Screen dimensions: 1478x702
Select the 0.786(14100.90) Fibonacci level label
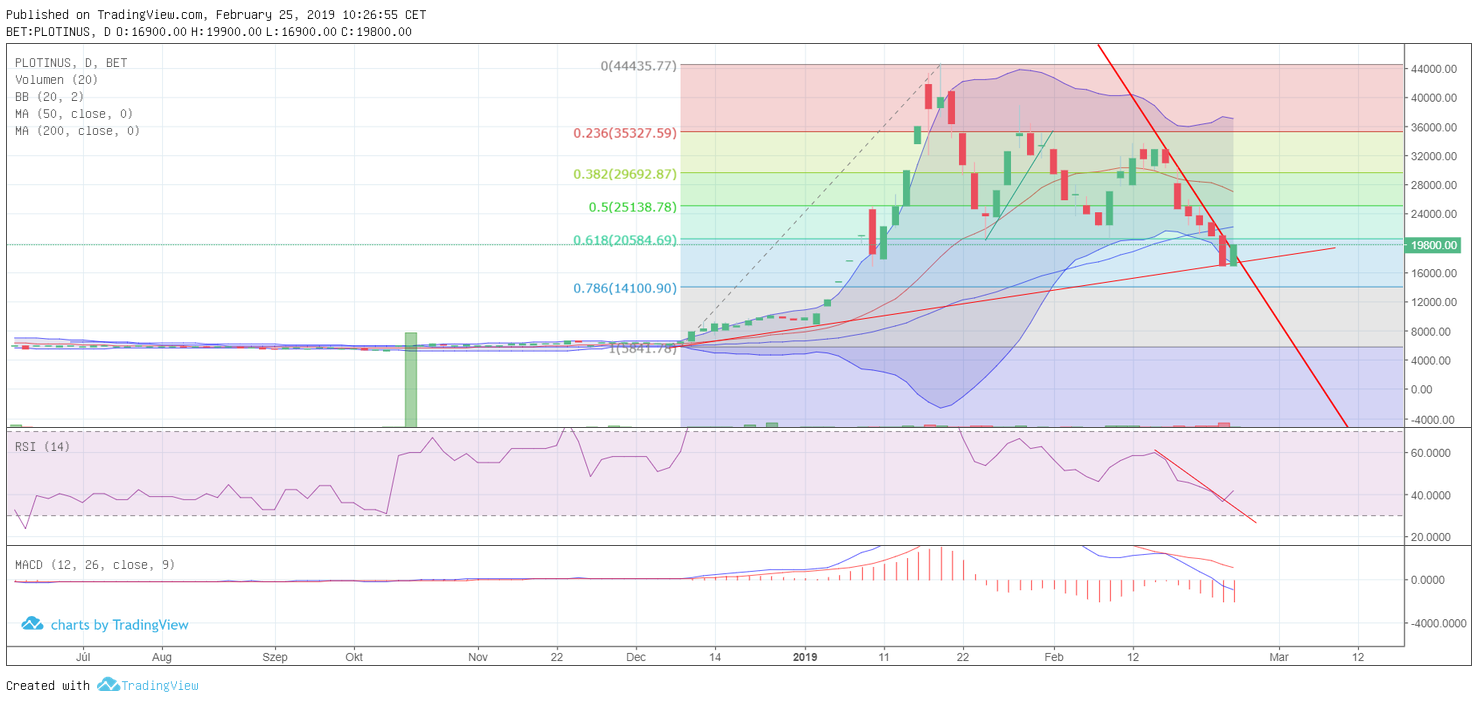[x=625, y=288]
